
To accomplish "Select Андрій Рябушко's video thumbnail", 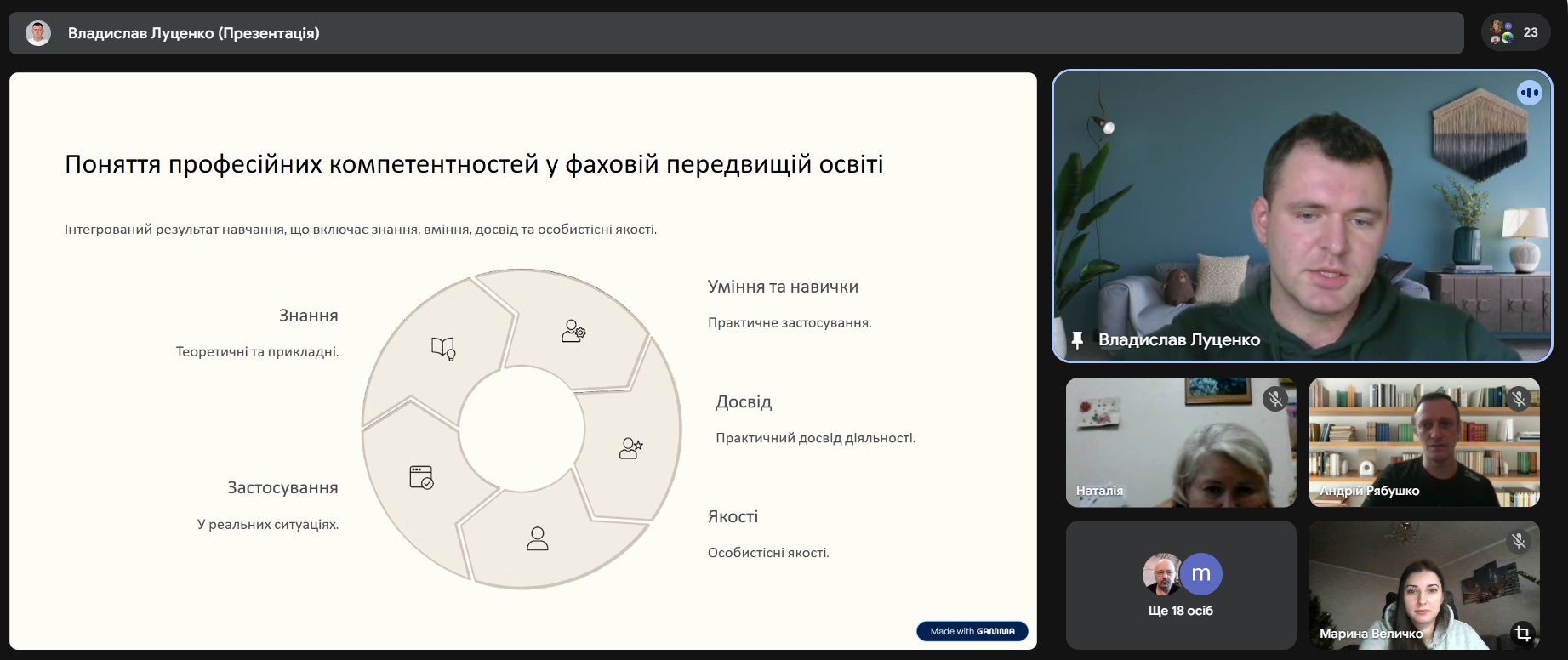I will pos(1424,442).
